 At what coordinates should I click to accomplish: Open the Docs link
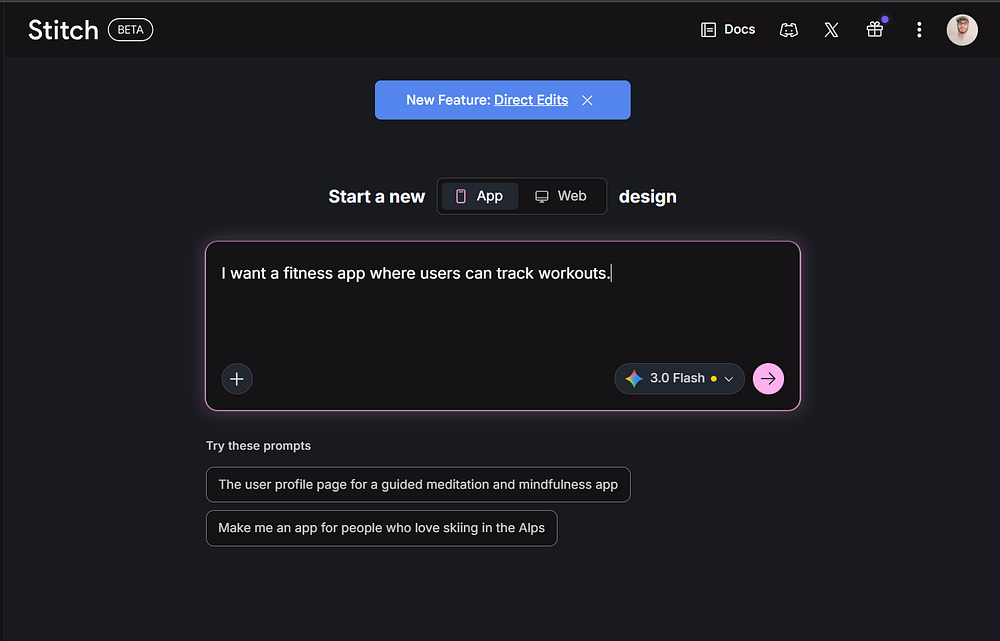click(728, 29)
